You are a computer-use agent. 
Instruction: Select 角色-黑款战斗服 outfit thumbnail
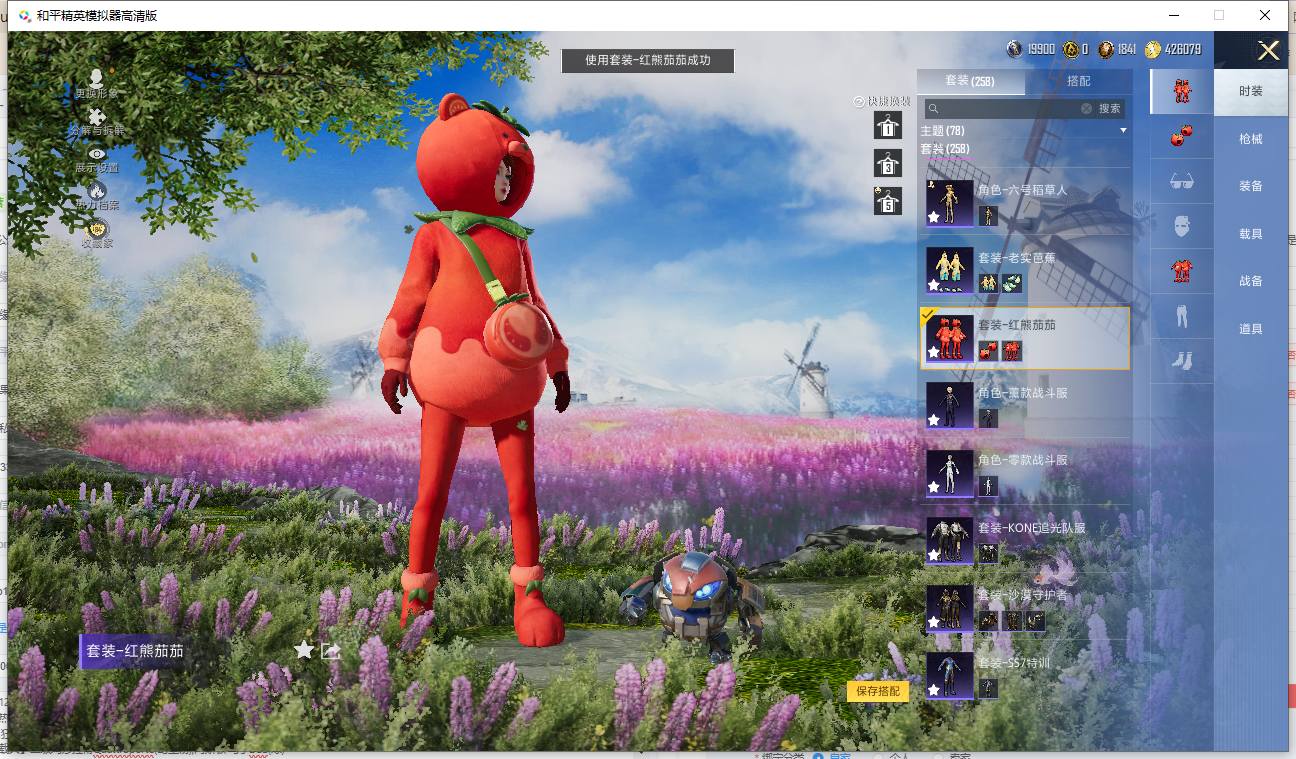pos(949,405)
